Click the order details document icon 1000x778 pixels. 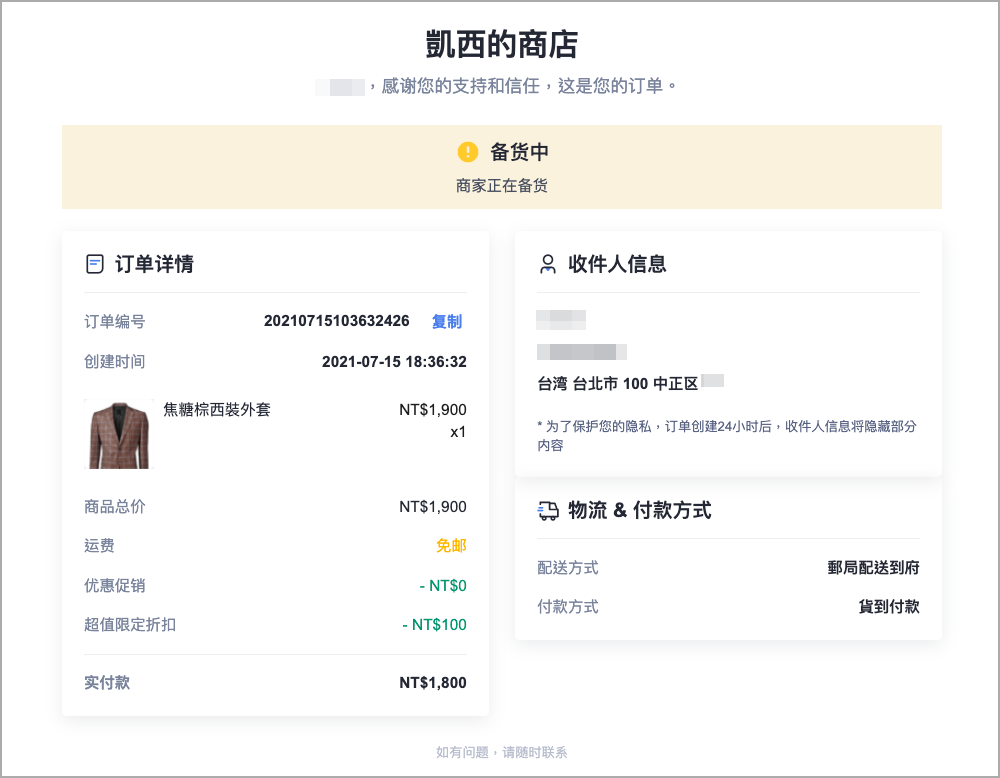coord(95,264)
